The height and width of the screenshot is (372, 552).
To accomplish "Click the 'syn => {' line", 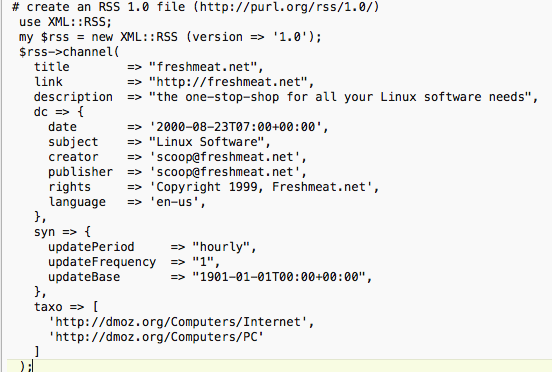I will [62, 232].
